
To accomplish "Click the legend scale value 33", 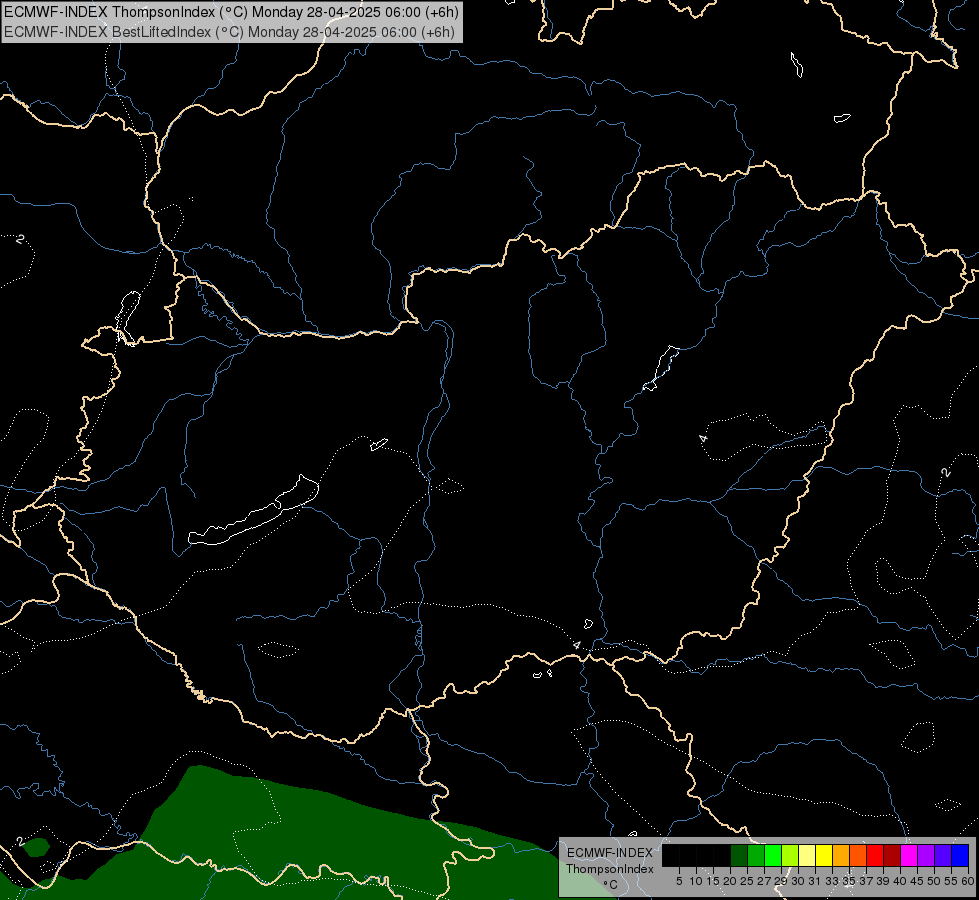I will (x=832, y=881).
